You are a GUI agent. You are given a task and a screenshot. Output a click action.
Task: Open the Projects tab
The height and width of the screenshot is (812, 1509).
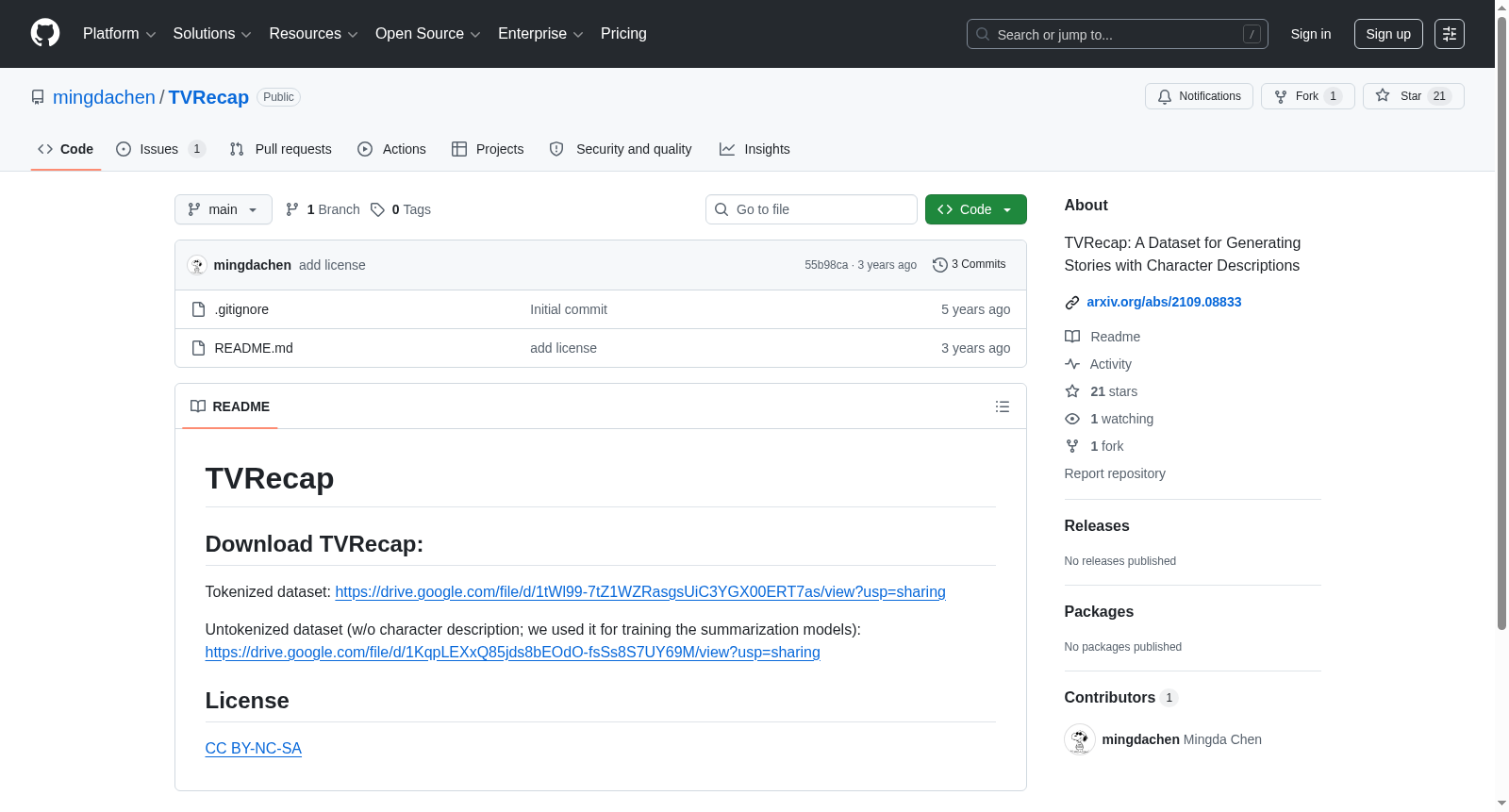pyautogui.click(x=488, y=149)
